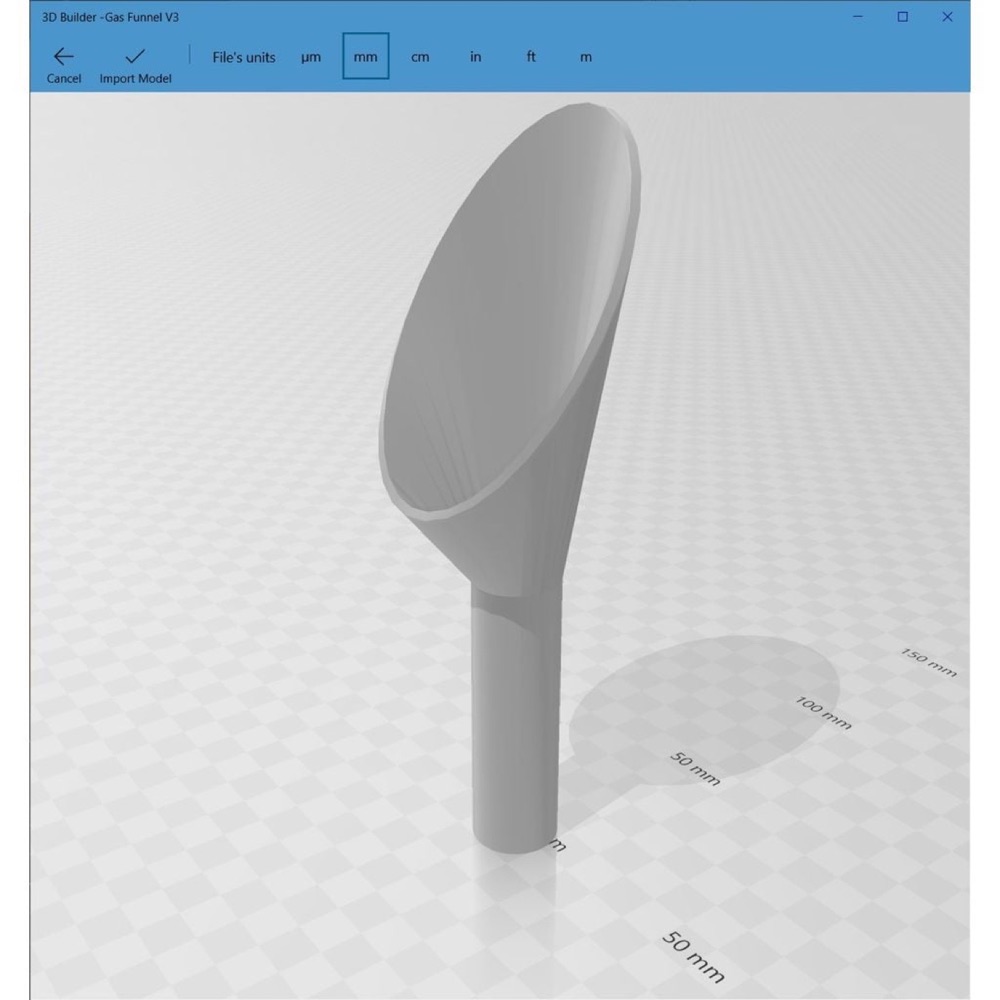The width and height of the screenshot is (1000, 1000).
Task: Click the Import Model checkmark icon
Action: (135, 56)
